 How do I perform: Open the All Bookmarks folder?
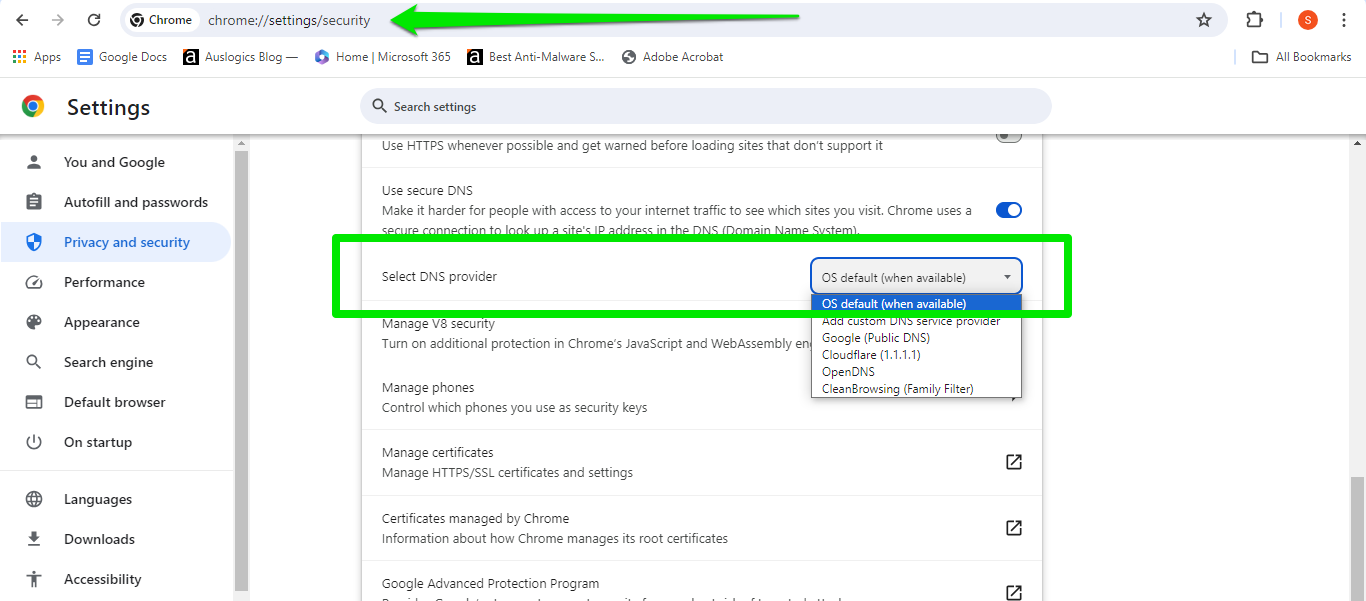(x=1302, y=57)
